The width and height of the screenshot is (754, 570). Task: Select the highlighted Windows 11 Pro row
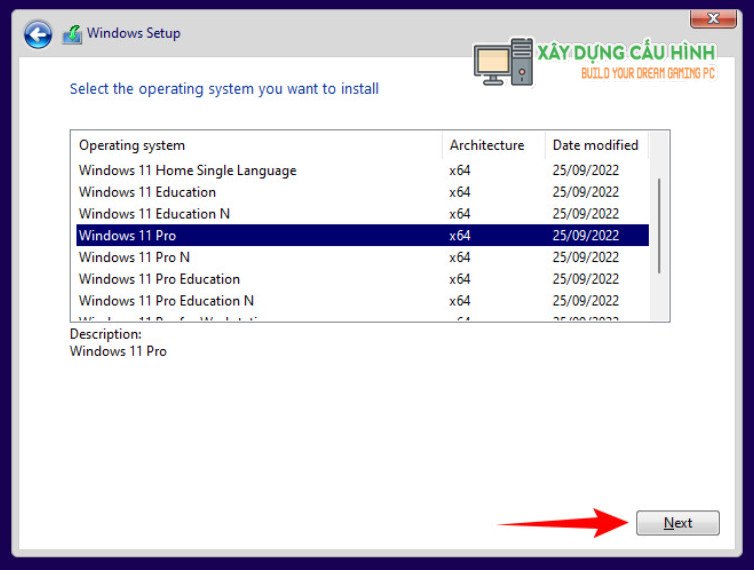[x=362, y=235]
